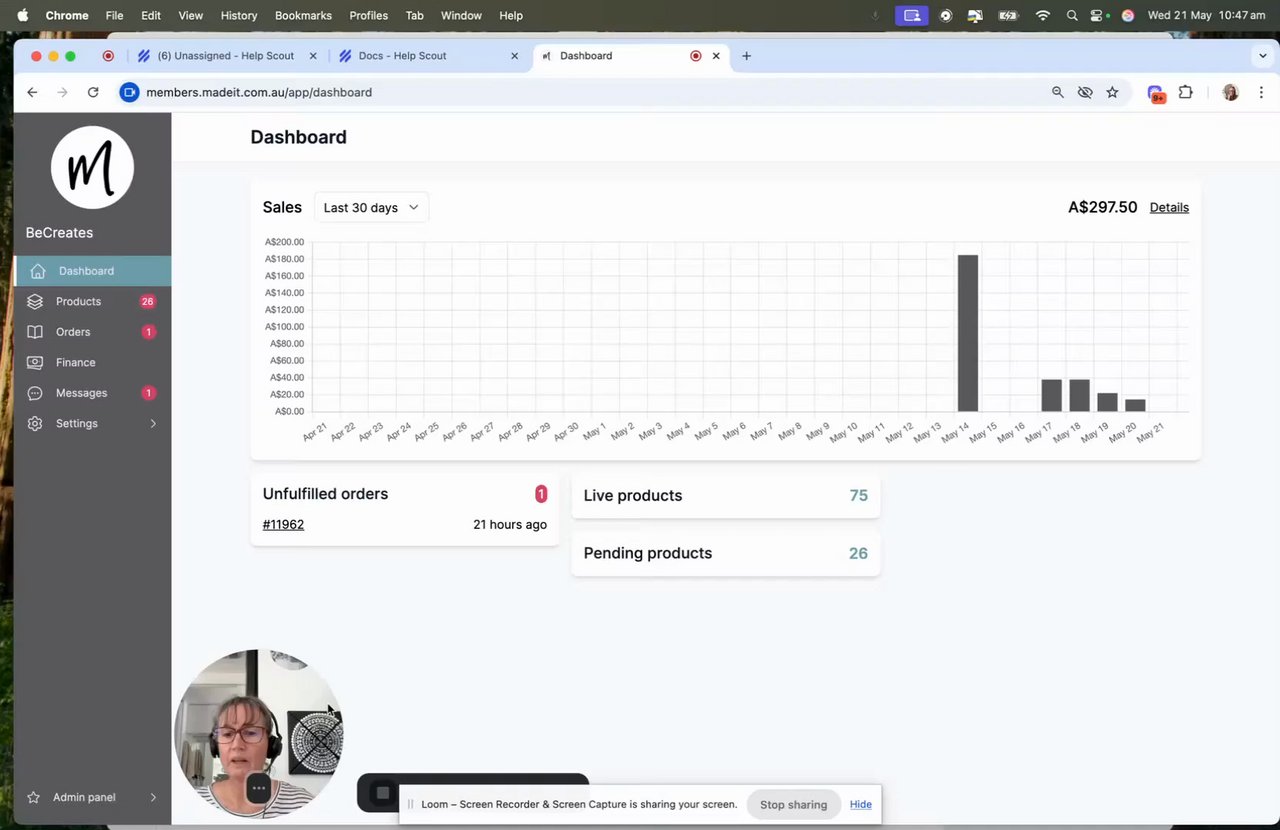This screenshot has width=1280, height=830.
Task: Click the May 14 sales bar
Action: [x=968, y=333]
